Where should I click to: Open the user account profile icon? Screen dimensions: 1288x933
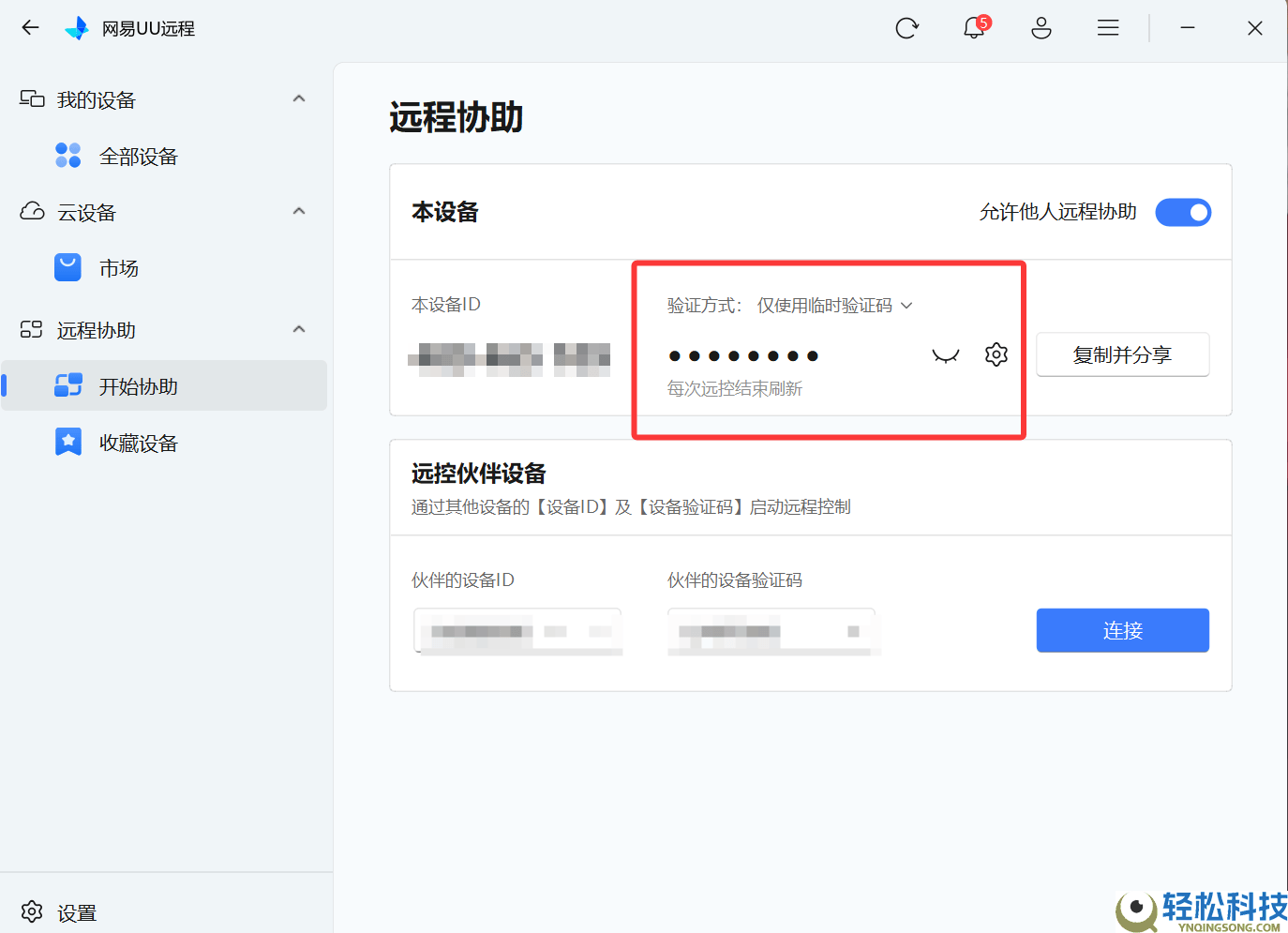[x=1041, y=28]
